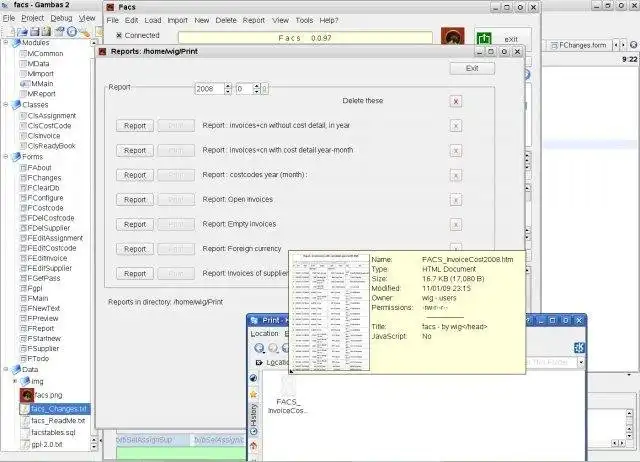The width and height of the screenshot is (640, 462).
Task: Open the History clock tab in Konqueror sidebar
Action: click(253, 419)
